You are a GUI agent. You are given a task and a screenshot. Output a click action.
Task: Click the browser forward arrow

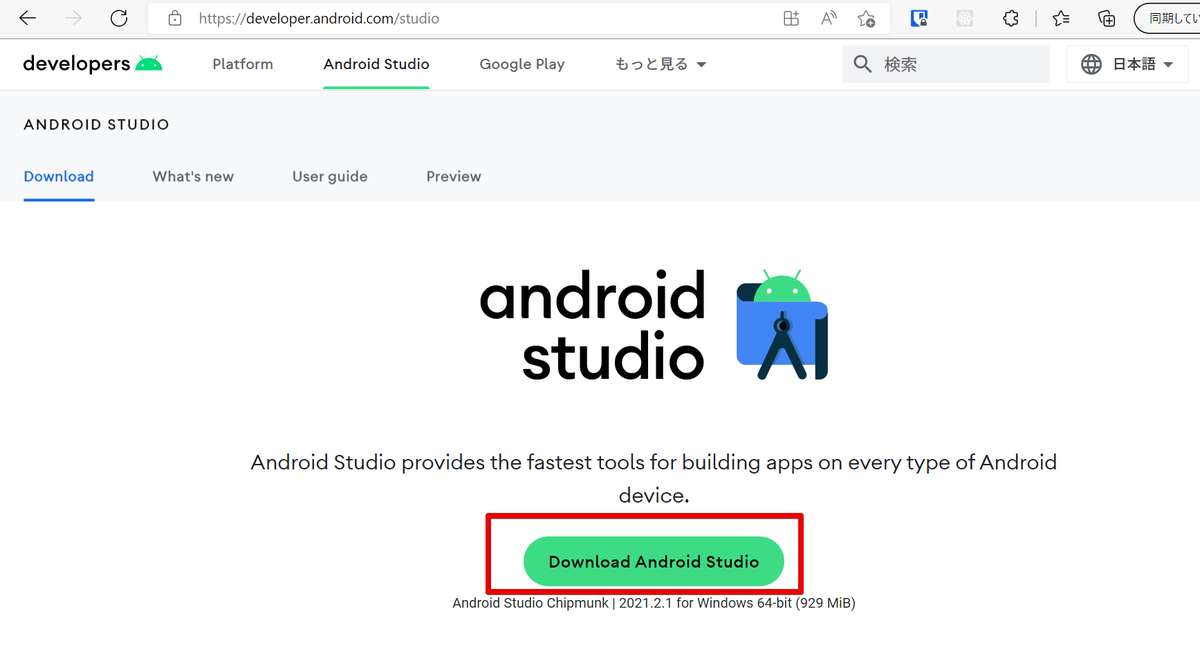pos(73,18)
